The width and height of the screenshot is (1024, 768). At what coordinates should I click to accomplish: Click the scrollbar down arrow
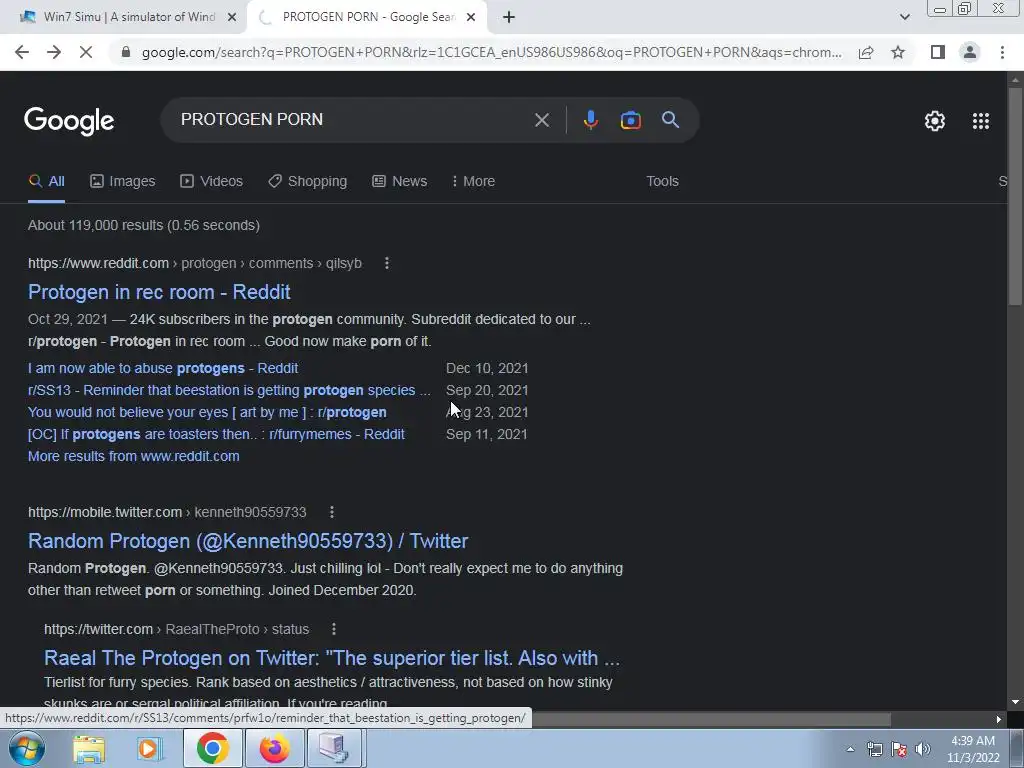click(1015, 702)
